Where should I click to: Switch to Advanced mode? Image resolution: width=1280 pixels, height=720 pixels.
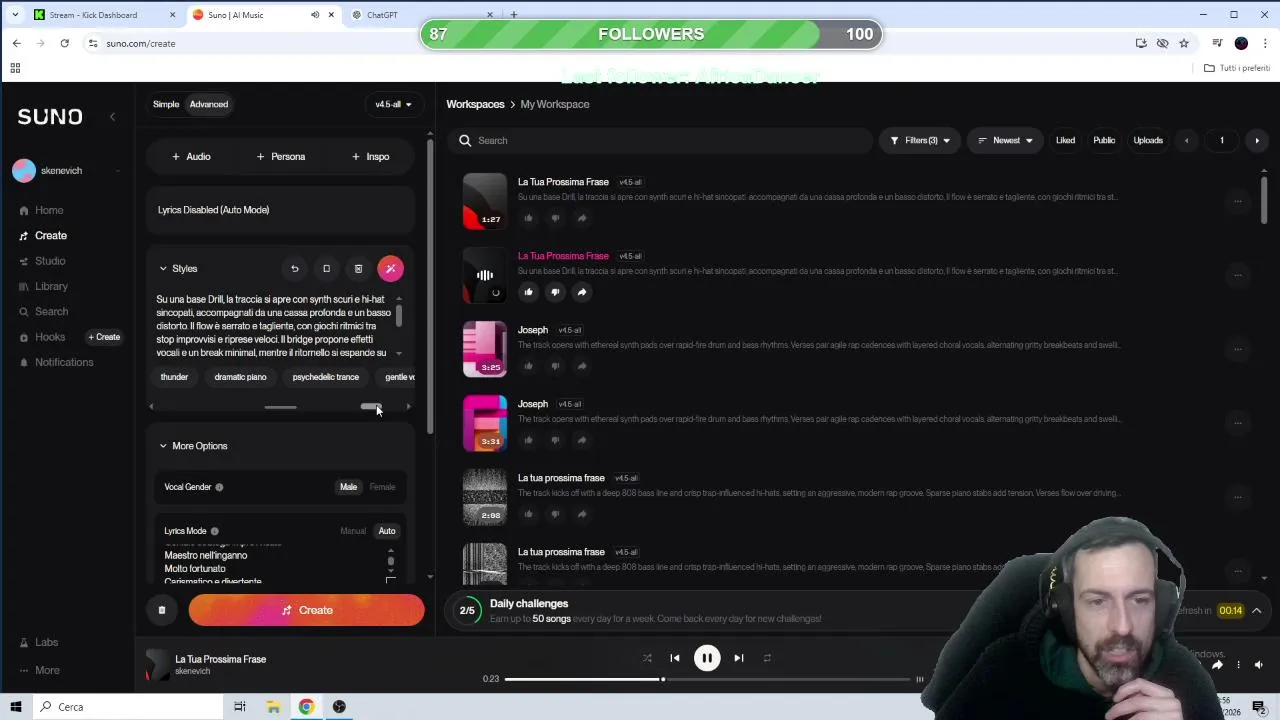[209, 104]
